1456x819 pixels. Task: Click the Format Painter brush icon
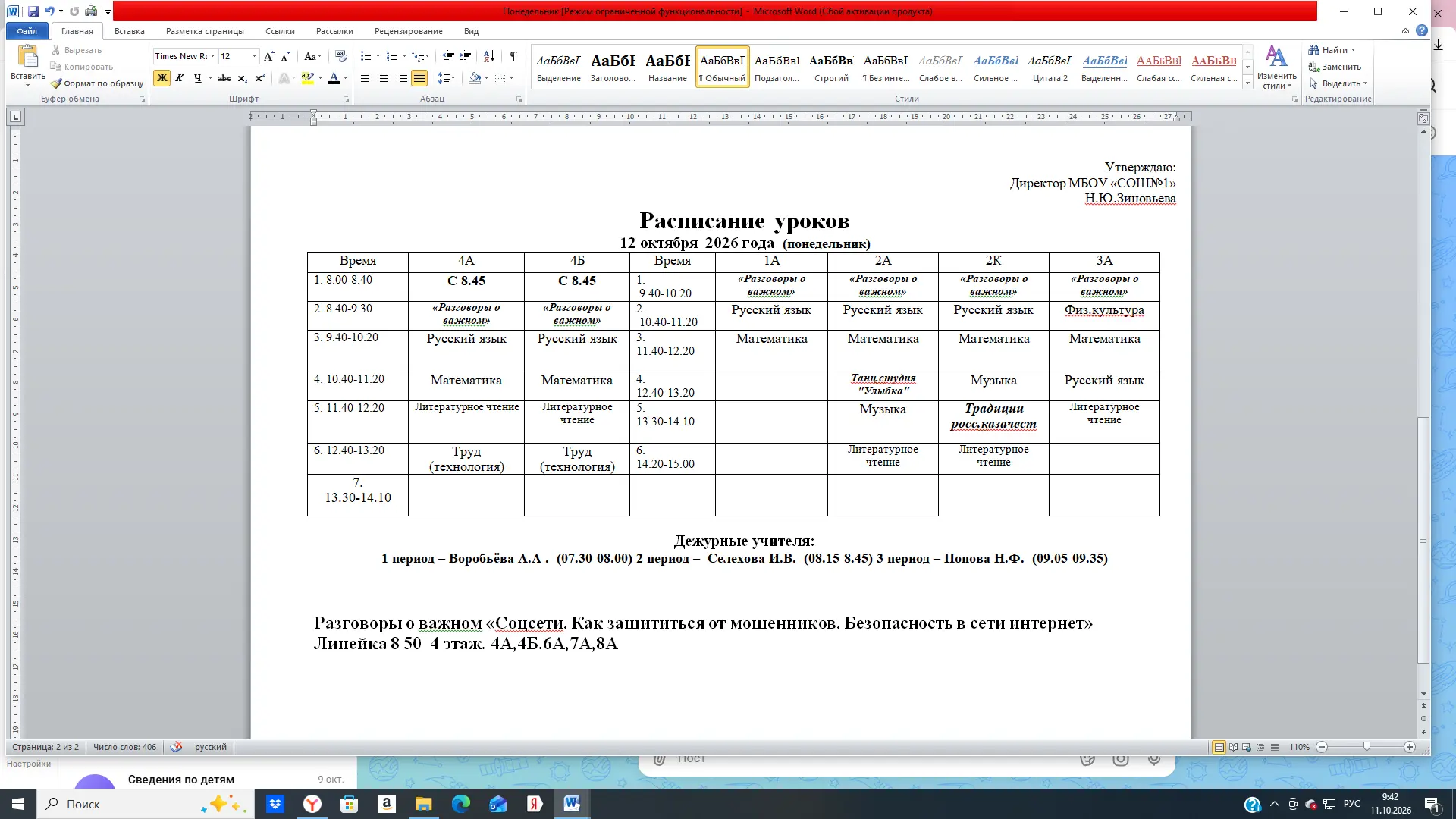[56, 83]
